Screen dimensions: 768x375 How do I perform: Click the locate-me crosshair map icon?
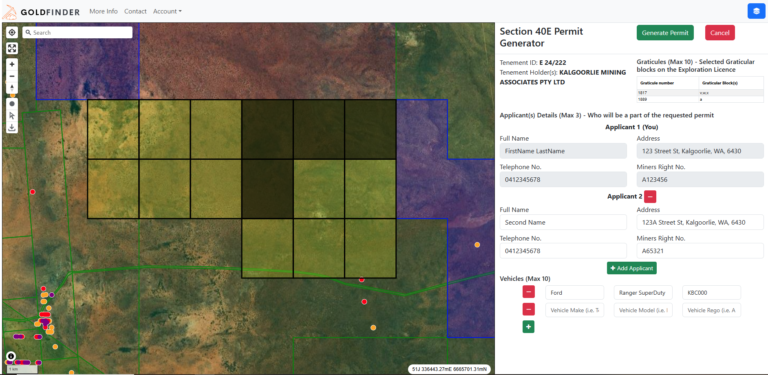12,32
